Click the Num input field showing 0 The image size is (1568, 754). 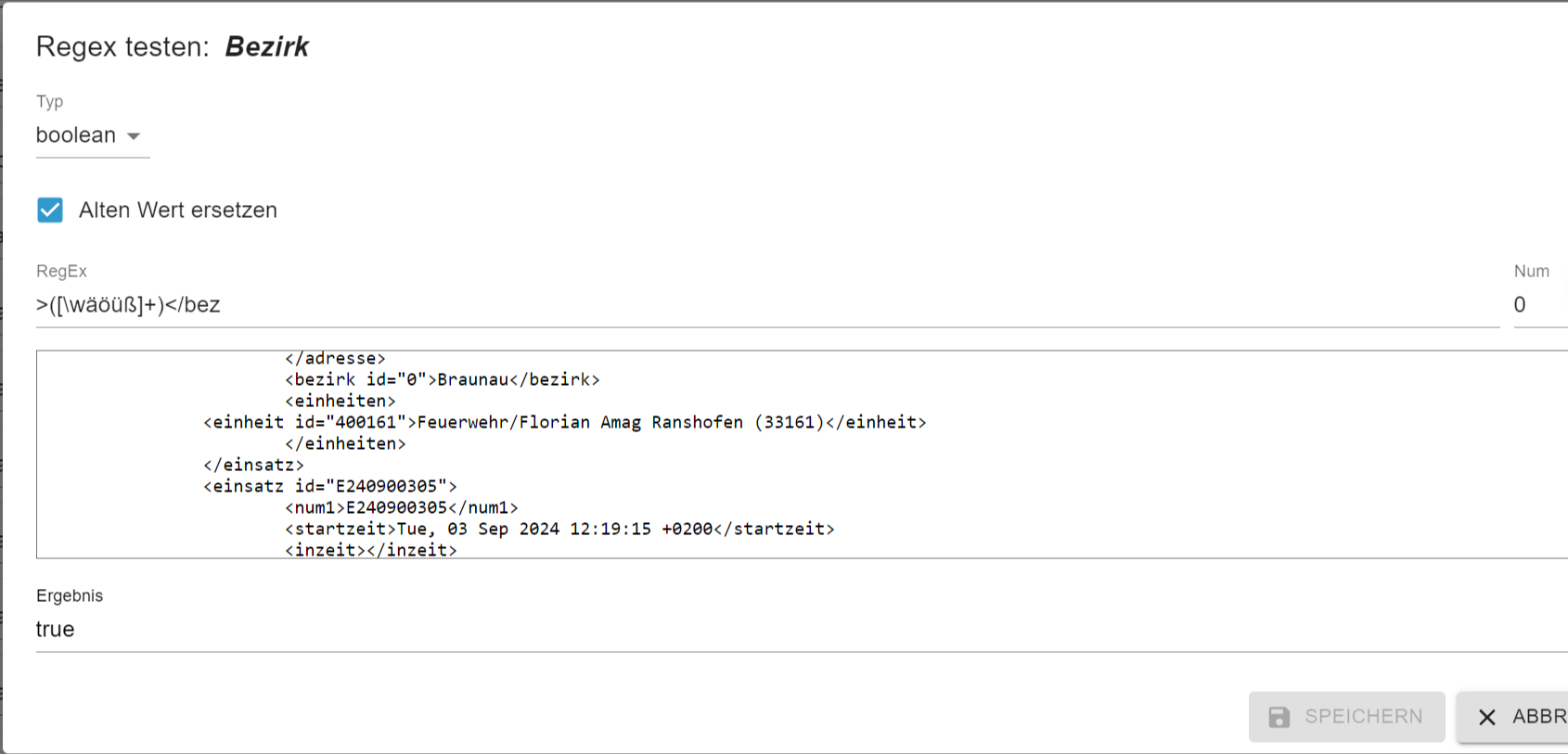(1541, 305)
